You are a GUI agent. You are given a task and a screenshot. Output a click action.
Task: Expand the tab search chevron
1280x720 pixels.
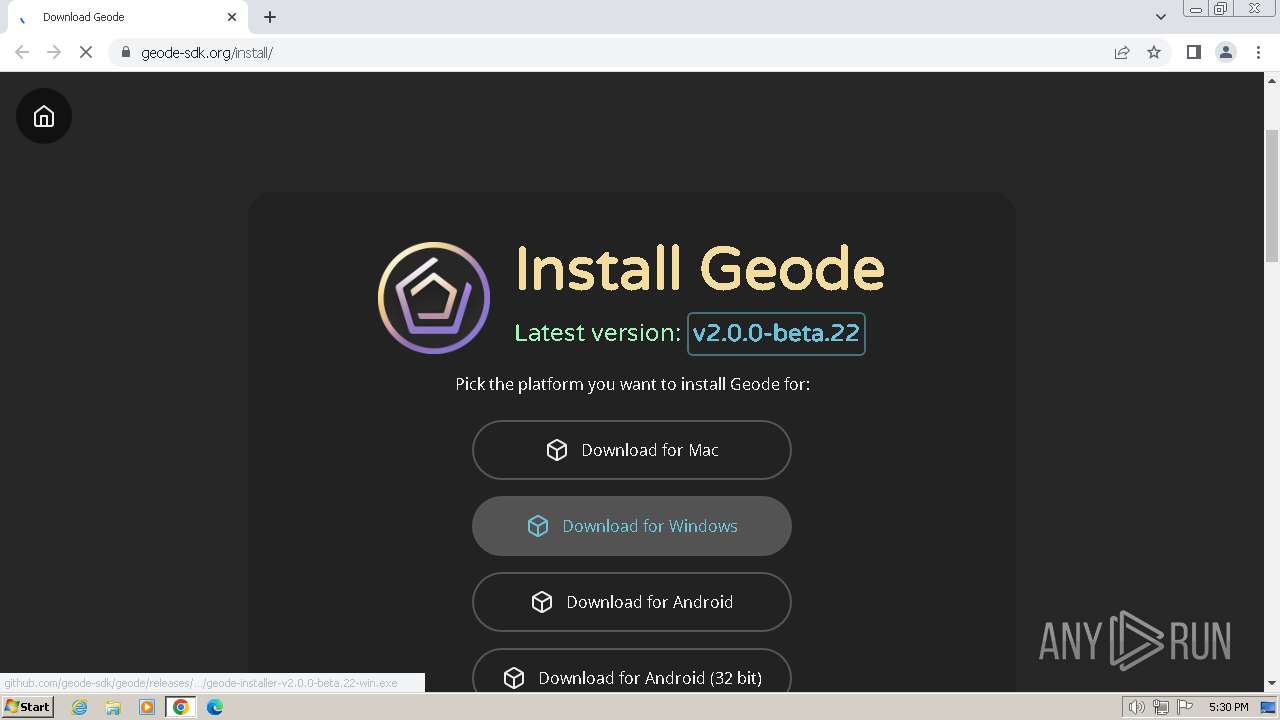click(x=1161, y=17)
